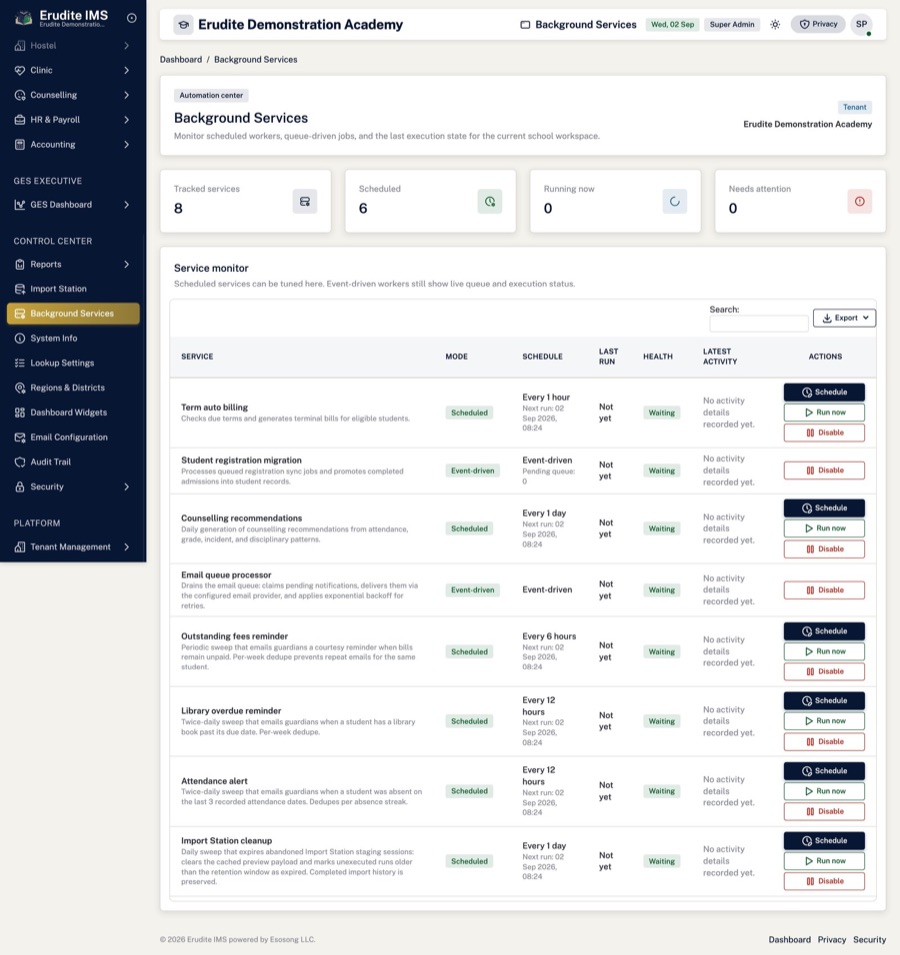Open Lookup Settings menu item
900x955 pixels.
pyautogui.click(x=73, y=363)
